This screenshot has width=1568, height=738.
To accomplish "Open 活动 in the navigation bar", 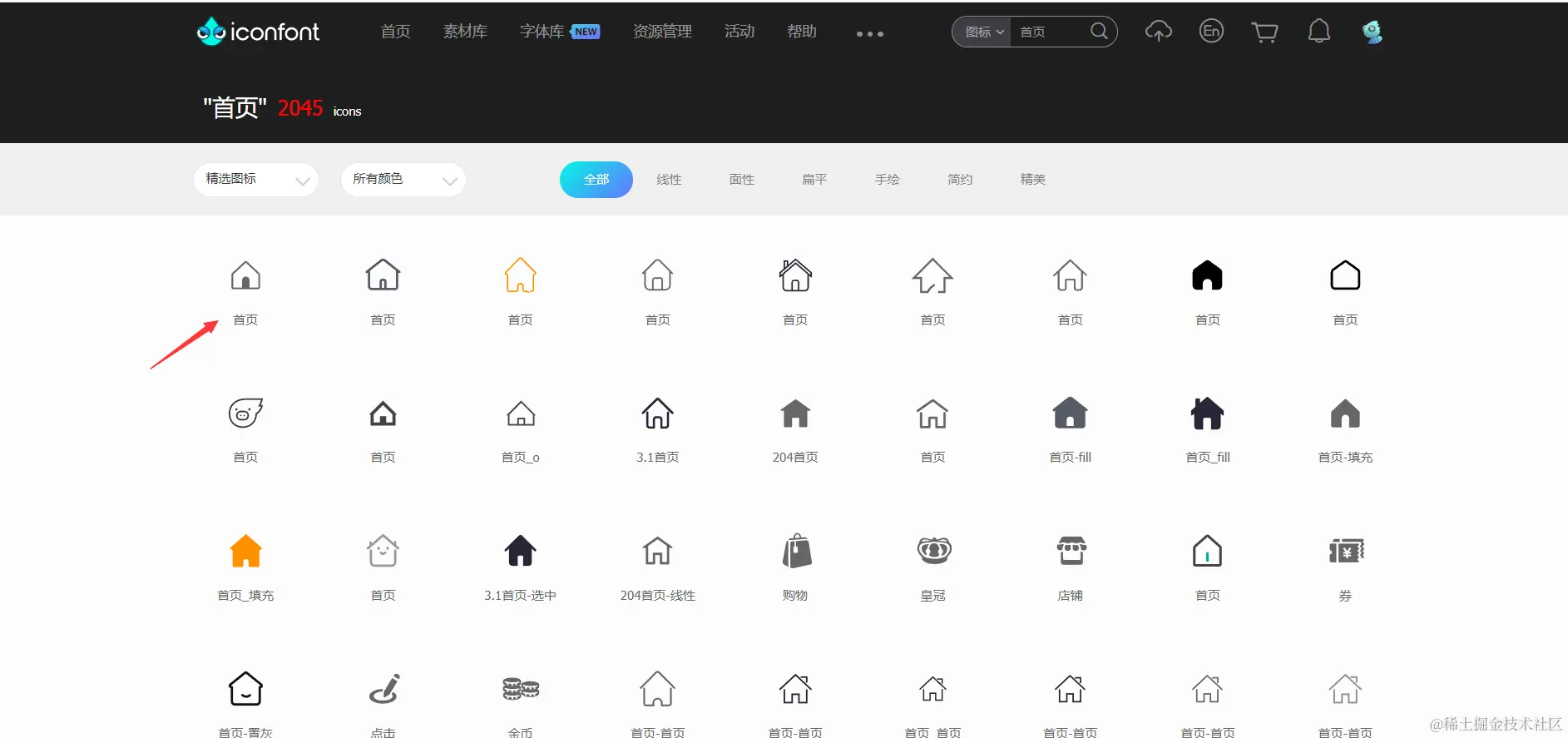I will pyautogui.click(x=739, y=32).
